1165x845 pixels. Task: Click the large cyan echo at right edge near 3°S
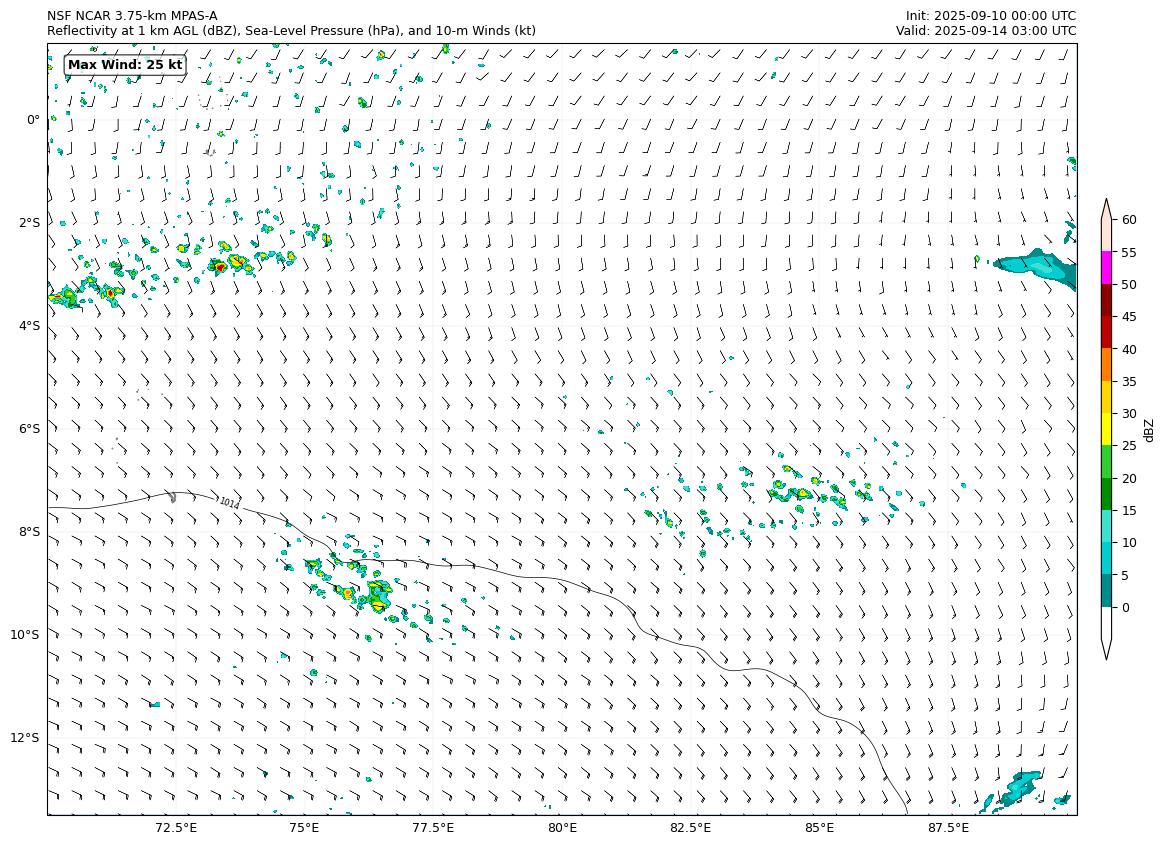(1040, 267)
